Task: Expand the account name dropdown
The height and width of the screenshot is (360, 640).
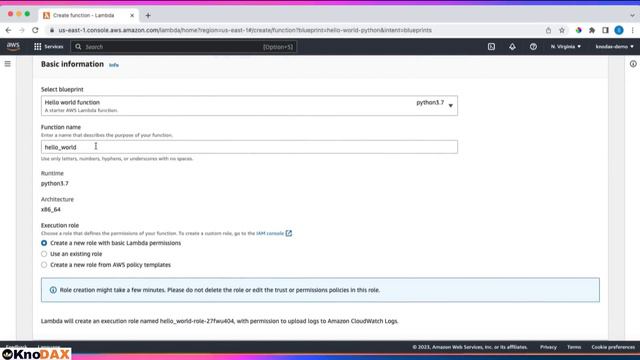Action: [x=614, y=47]
